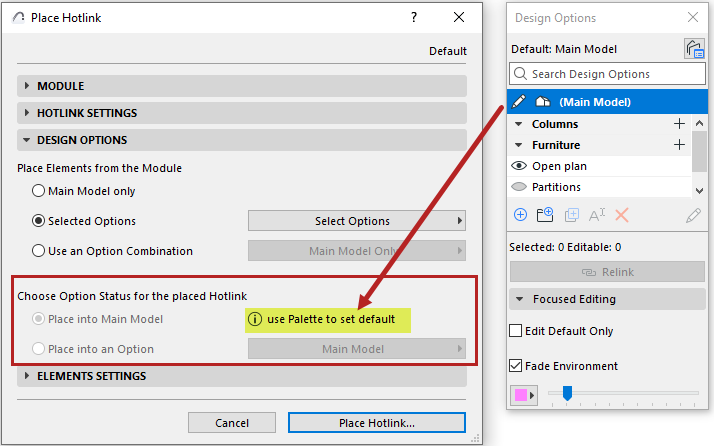Toggle visibility of the Open plan option

pos(519,166)
